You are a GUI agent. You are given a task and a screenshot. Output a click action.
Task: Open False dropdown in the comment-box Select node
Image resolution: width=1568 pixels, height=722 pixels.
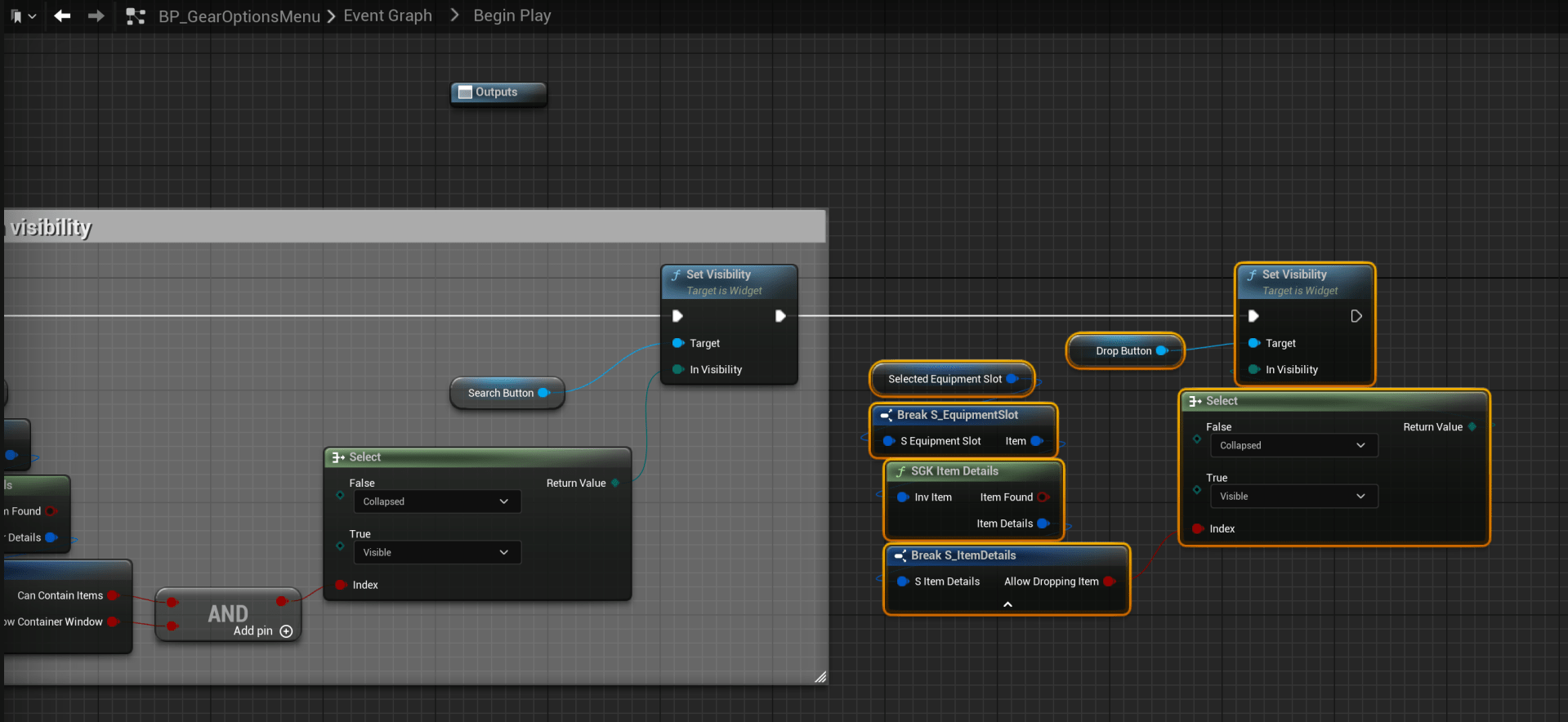click(x=436, y=501)
